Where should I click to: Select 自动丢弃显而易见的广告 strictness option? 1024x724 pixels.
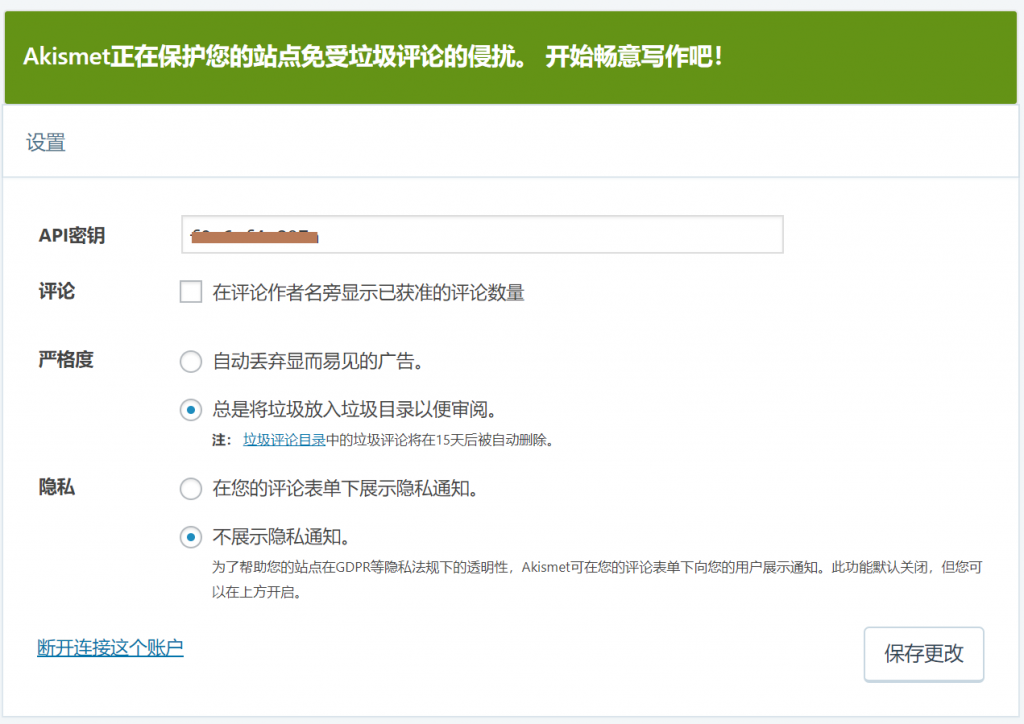tap(190, 362)
